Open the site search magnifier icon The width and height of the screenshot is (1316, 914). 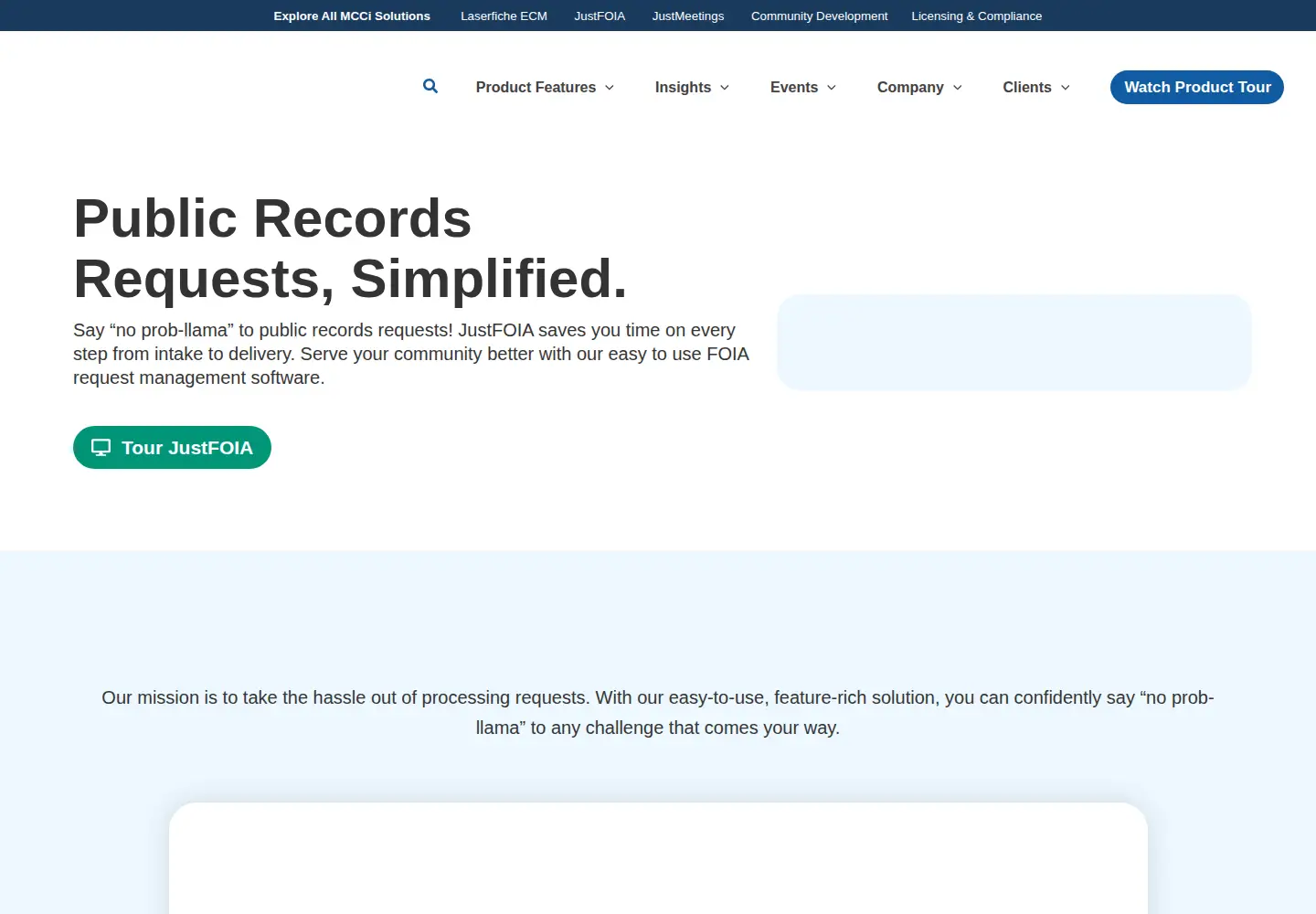click(x=430, y=86)
